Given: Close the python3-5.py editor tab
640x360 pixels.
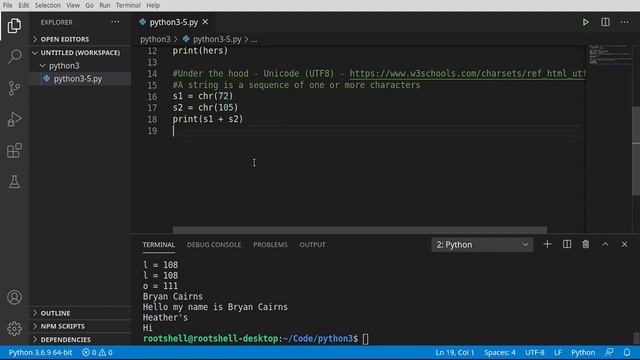Looking at the screenshot, I should pos(205,22).
